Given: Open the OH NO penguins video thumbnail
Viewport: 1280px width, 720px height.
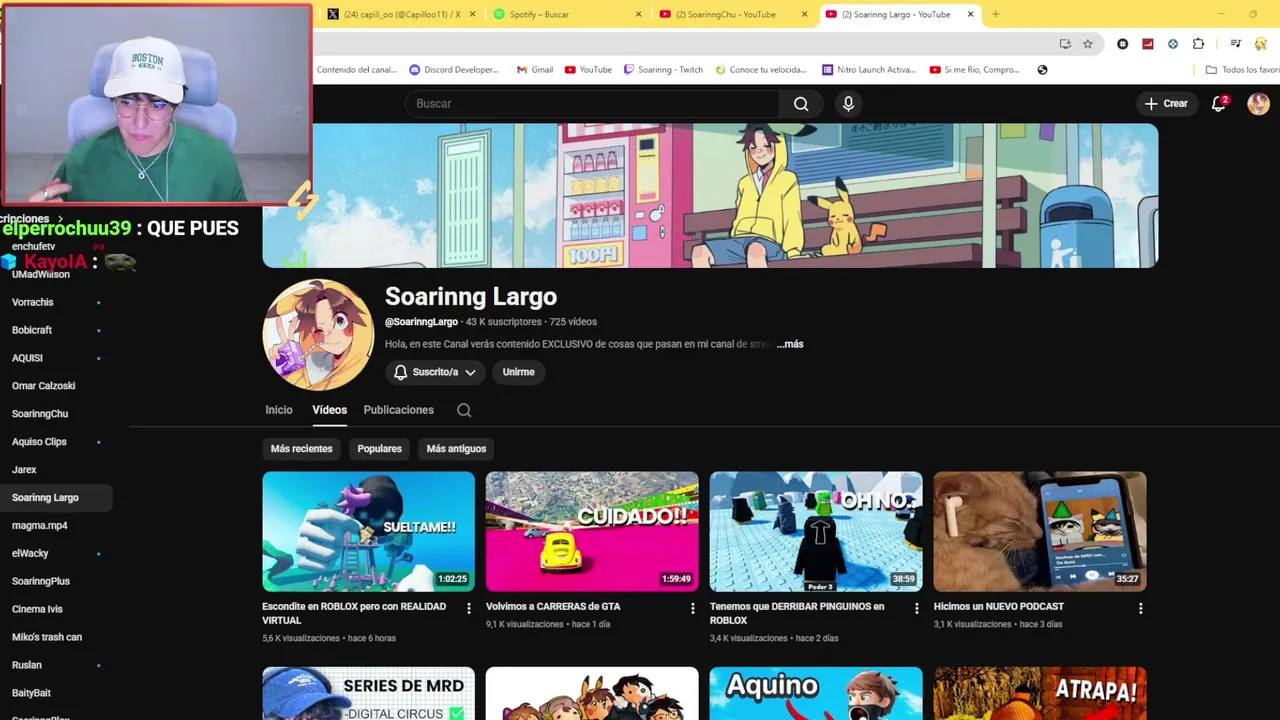Looking at the screenshot, I should tap(816, 531).
